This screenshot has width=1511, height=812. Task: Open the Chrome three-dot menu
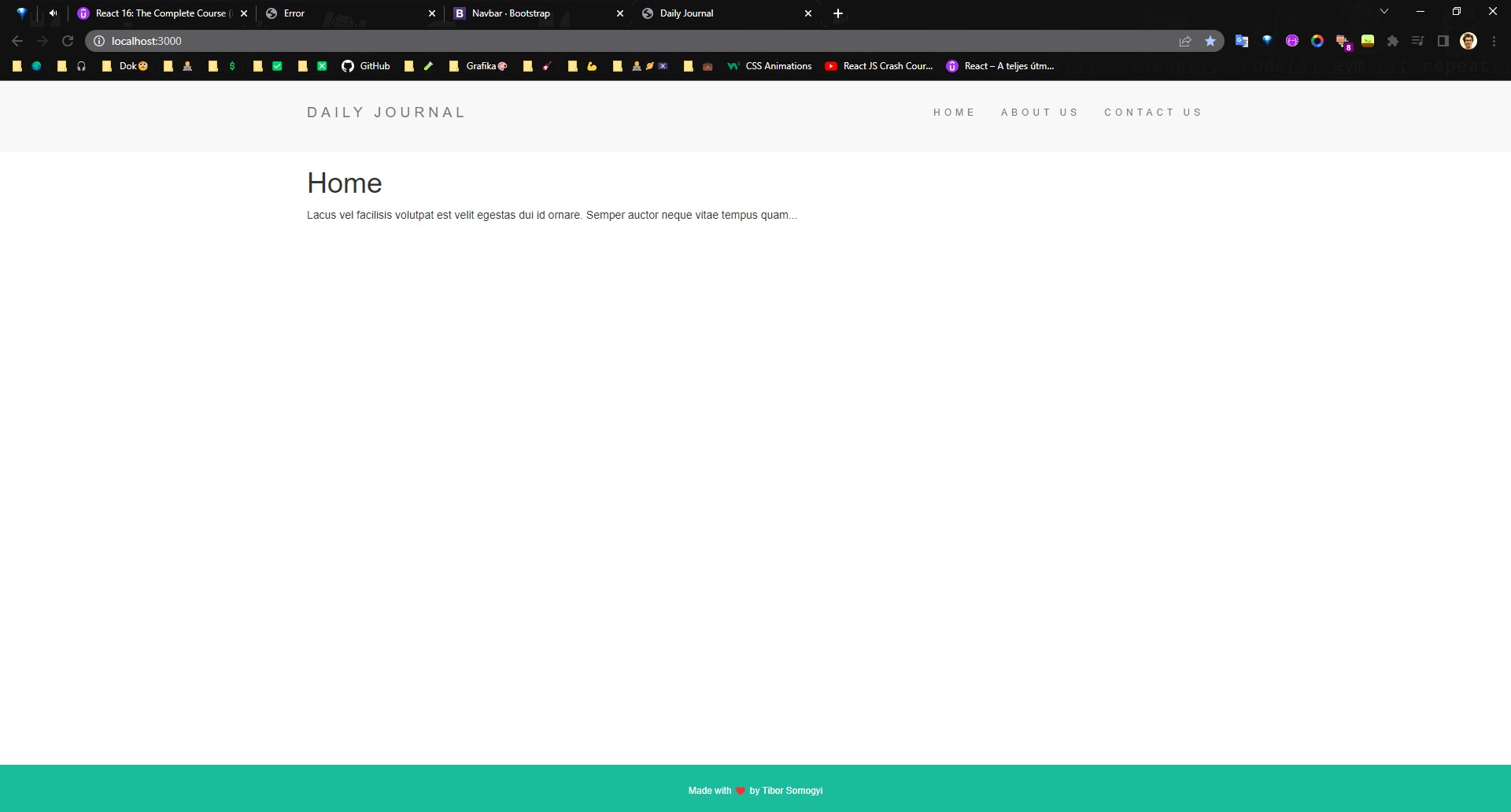click(1494, 41)
